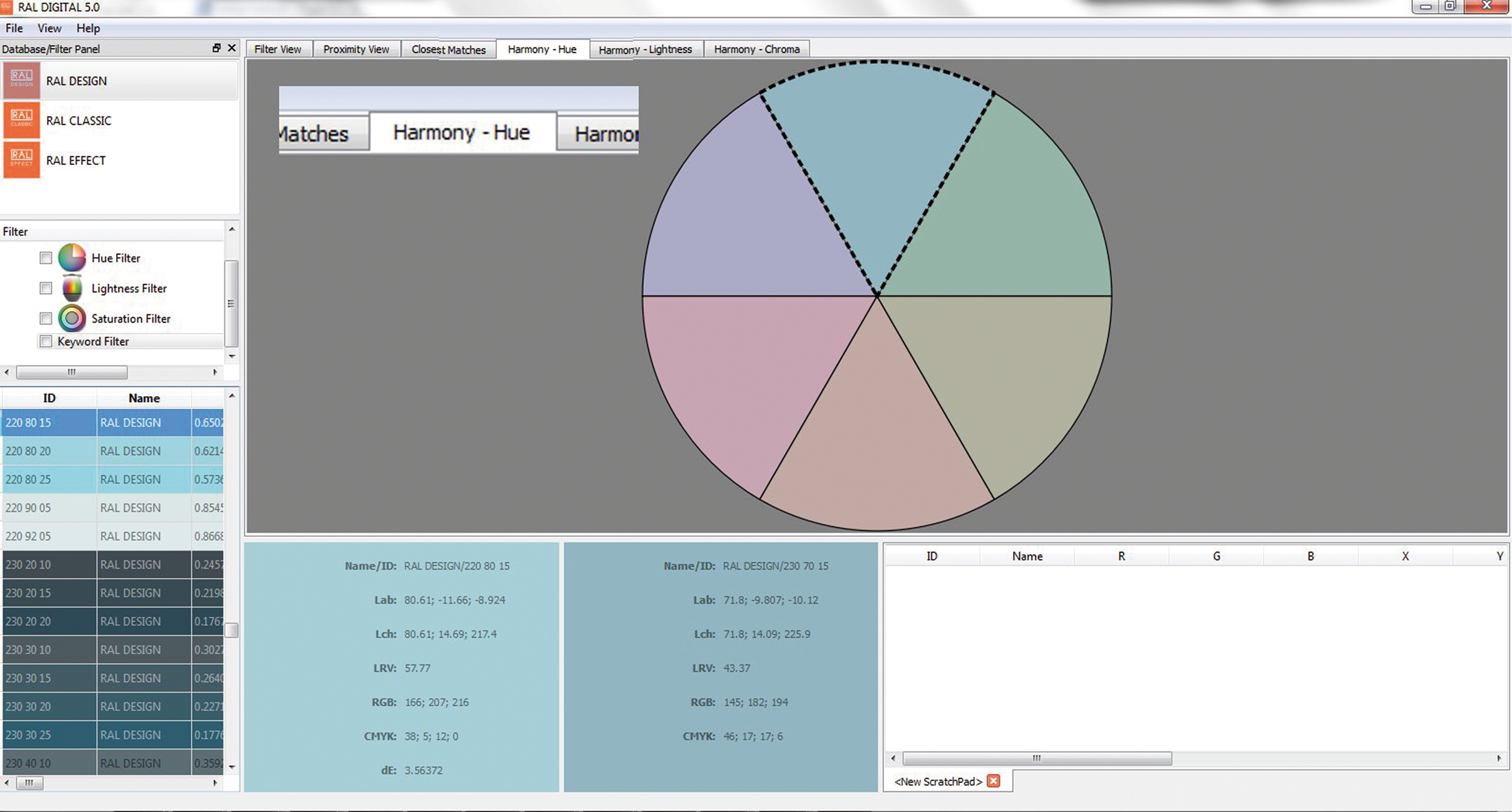The width and height of the screenshot is (1512, 812).
Task: Open the Help menu
Action: point(88,28)
